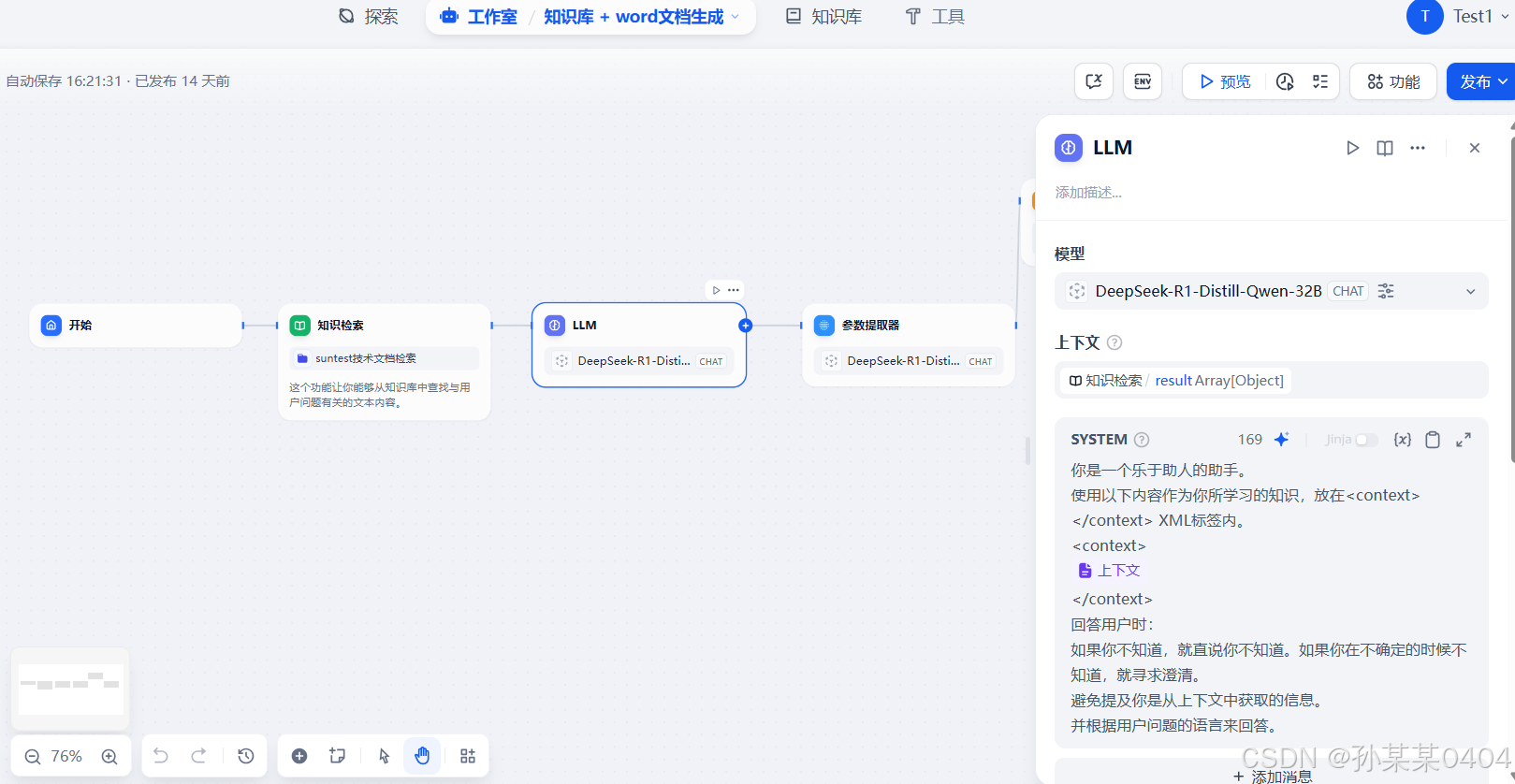Switch to hand pan mode
The width and height of the screenshot is (1515, 784).
click(422, 756)
